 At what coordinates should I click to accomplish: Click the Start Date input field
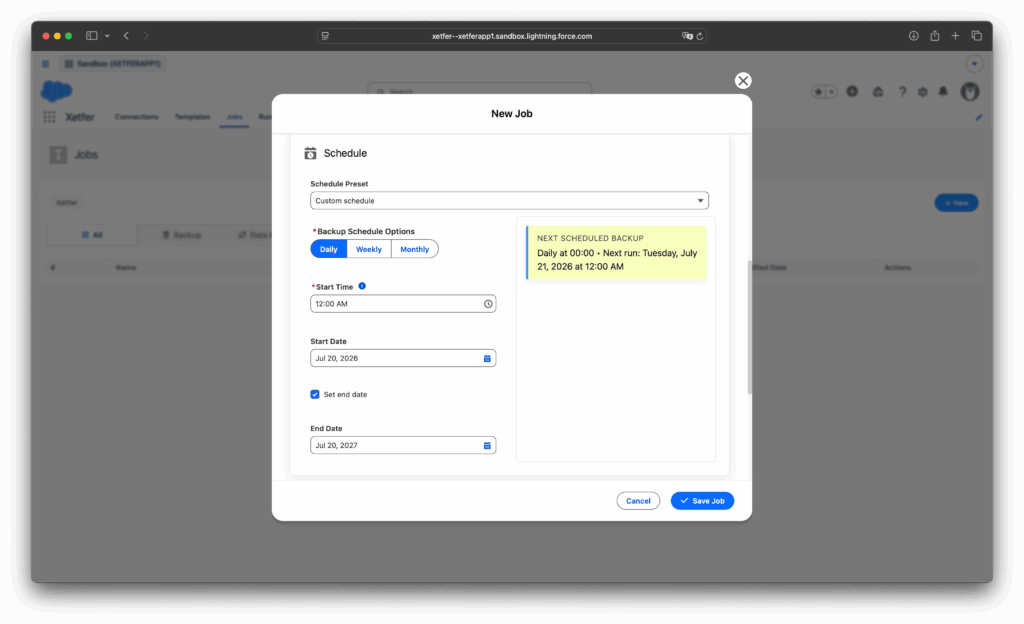point(403,358)
